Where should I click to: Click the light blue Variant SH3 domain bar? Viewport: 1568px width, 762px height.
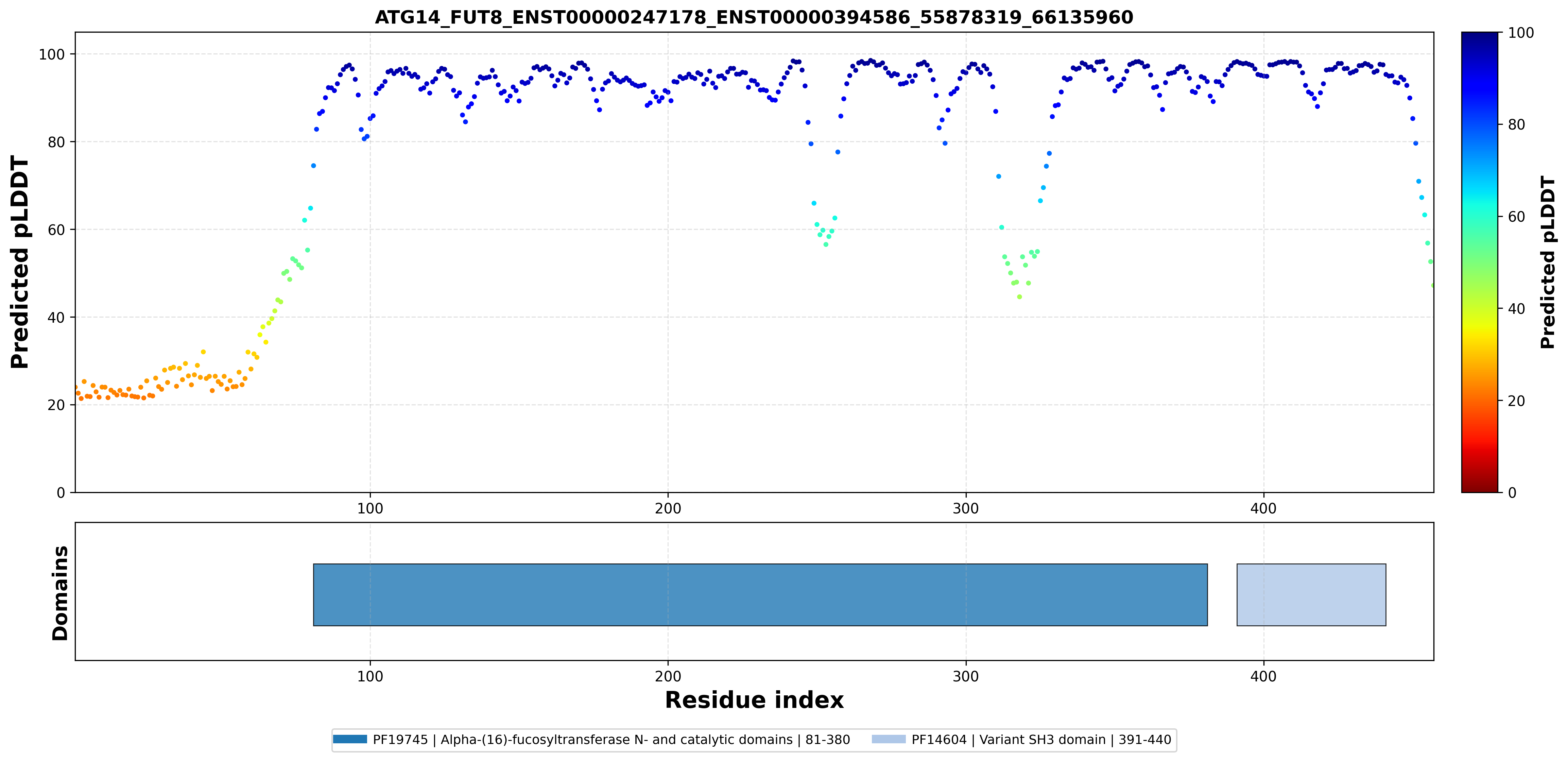coord(1311,594)
